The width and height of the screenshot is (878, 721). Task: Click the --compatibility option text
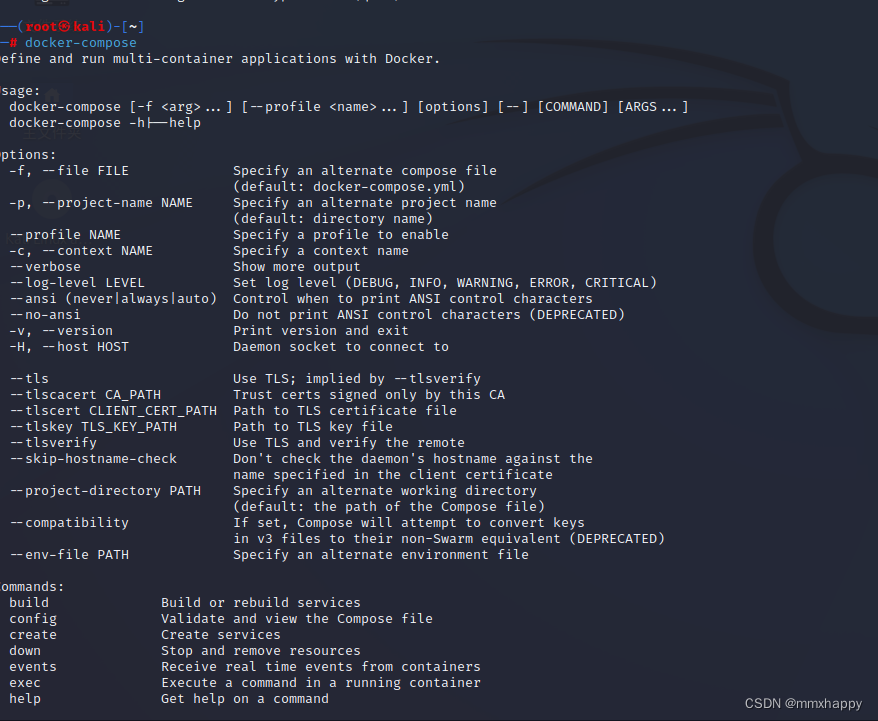(69, 523)
